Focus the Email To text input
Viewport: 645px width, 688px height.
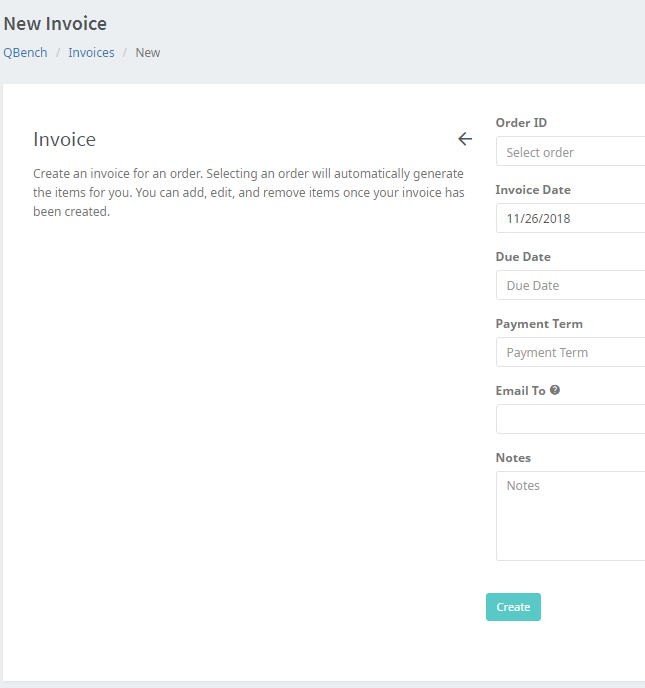(570, 419)
